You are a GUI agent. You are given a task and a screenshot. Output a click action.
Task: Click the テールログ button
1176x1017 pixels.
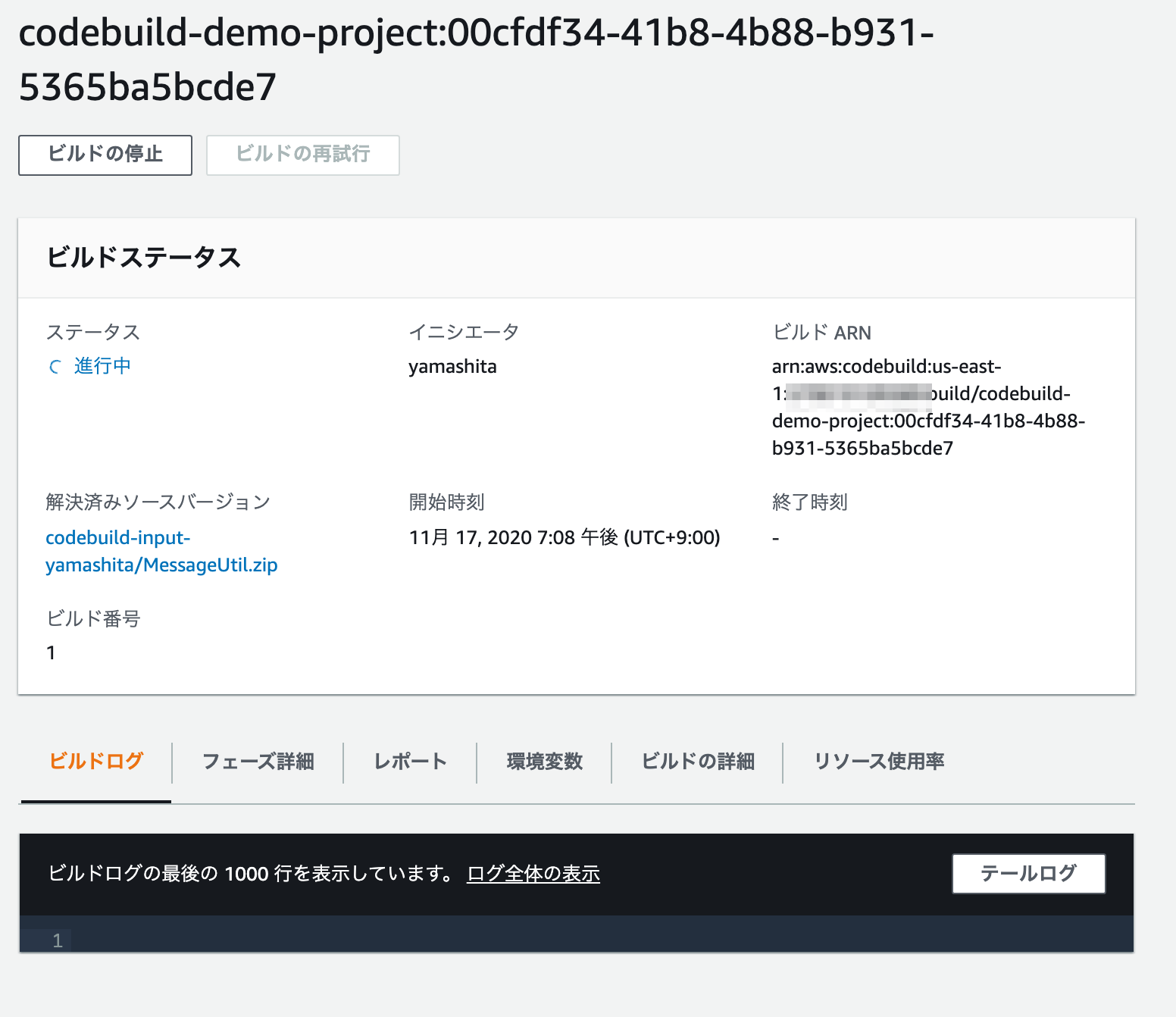pyautogui.click(x=1028, y=874)
